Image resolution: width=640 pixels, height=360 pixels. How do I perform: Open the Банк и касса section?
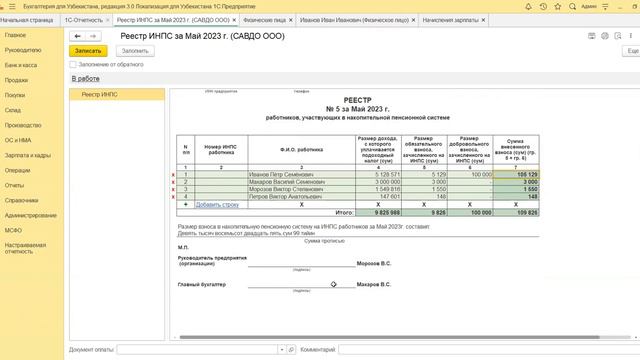21,65
